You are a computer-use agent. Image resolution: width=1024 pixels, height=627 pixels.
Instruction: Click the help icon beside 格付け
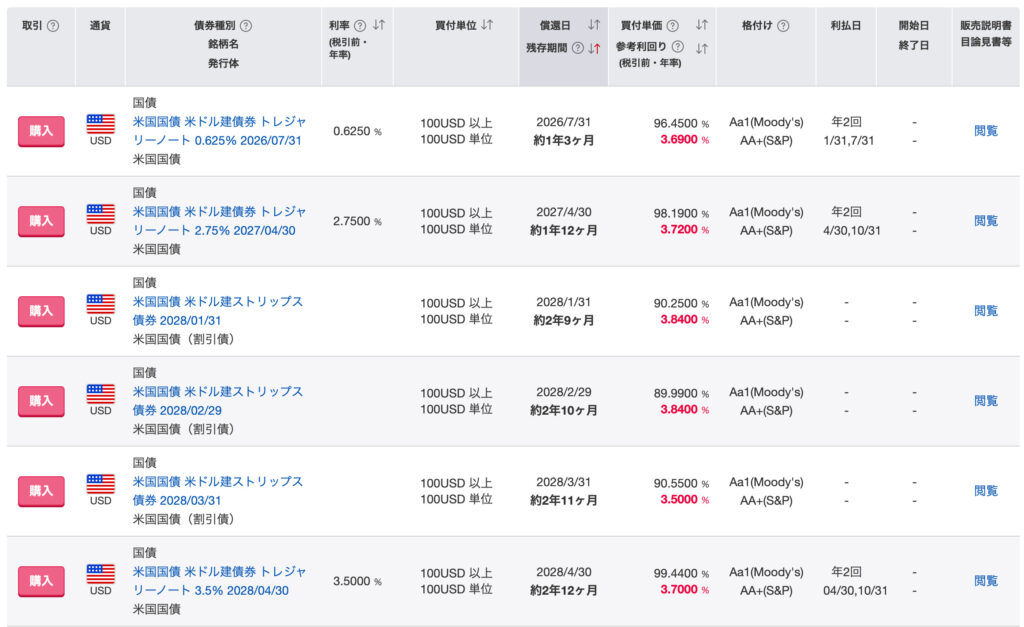click(x=782, y=26)
